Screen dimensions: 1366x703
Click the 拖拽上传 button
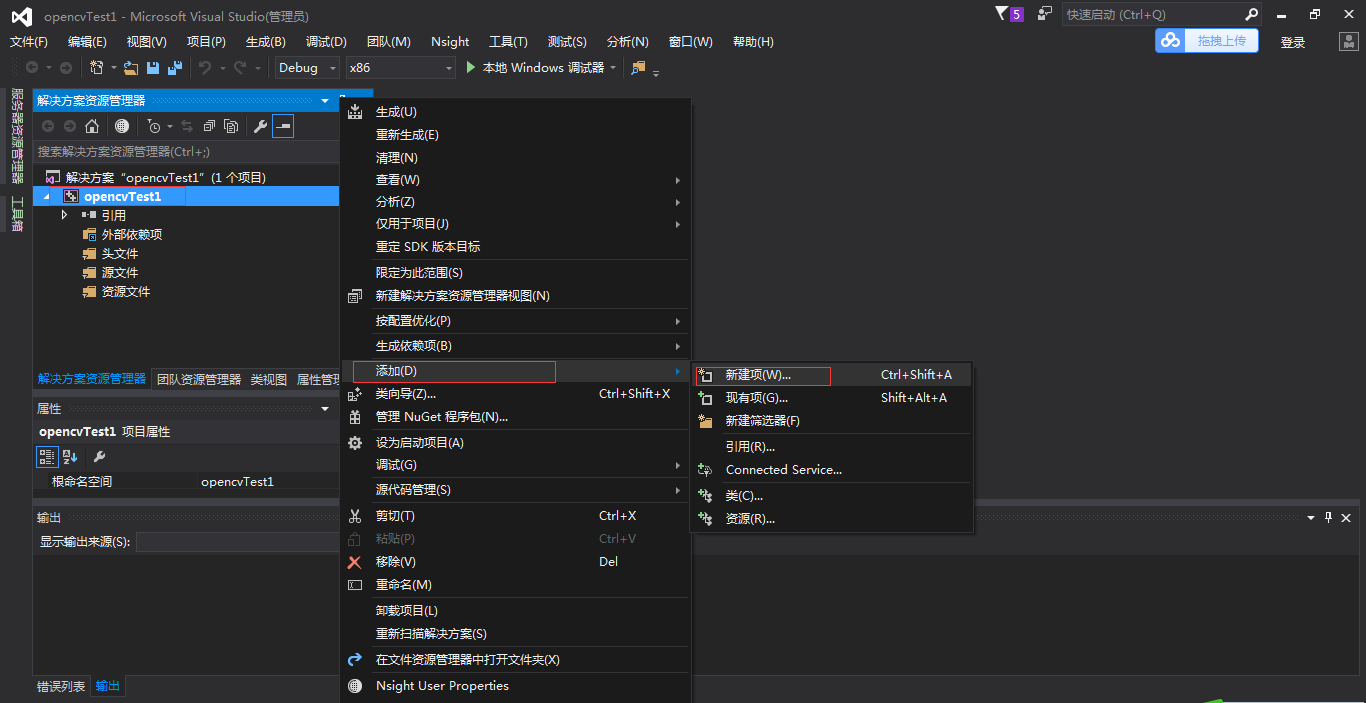click(1207, 41)
